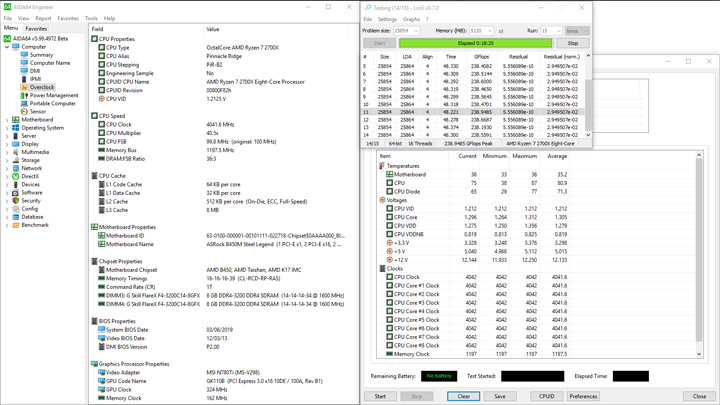The height and width of the screenshot is (405, 720).
Task: Click the Benchmark icon in the tree
Action: [x=16, y=225]
